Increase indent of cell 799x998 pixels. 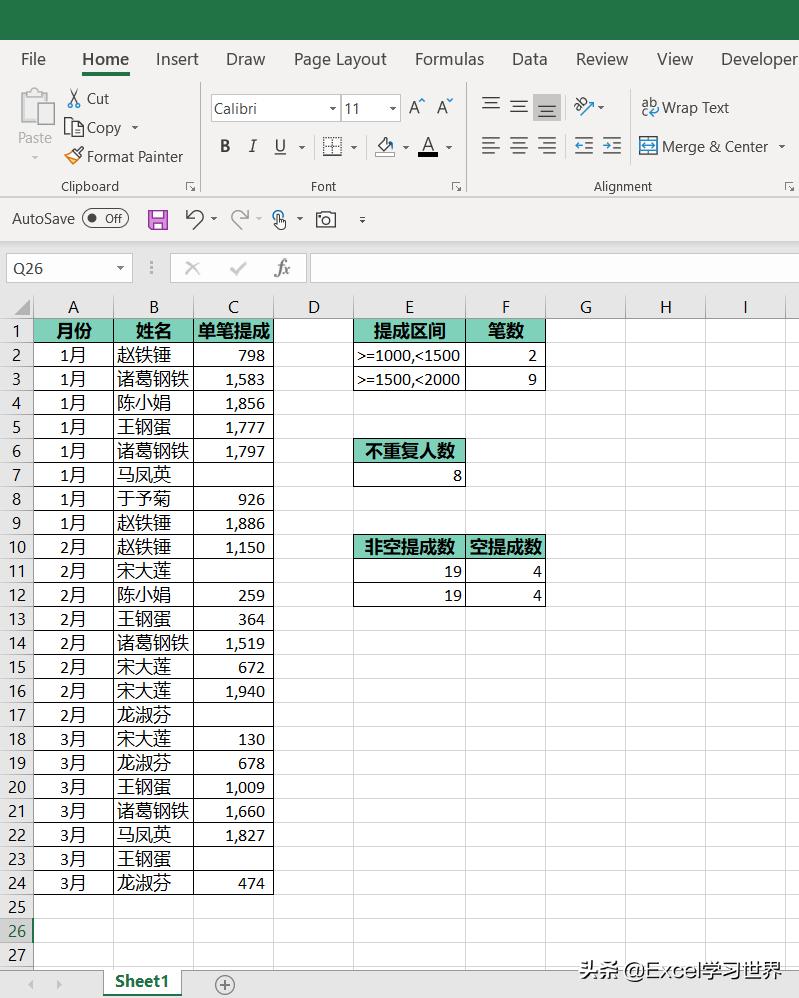pos(612,146)
